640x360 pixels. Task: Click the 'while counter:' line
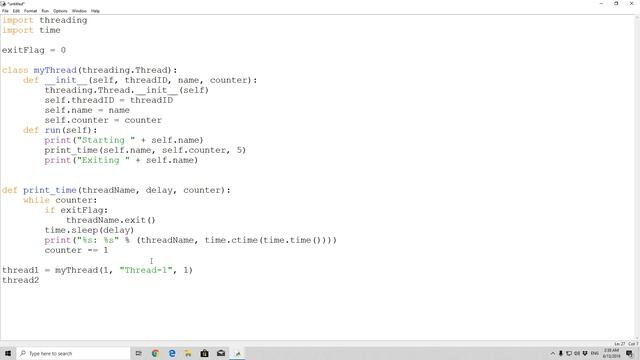point(60,200)
